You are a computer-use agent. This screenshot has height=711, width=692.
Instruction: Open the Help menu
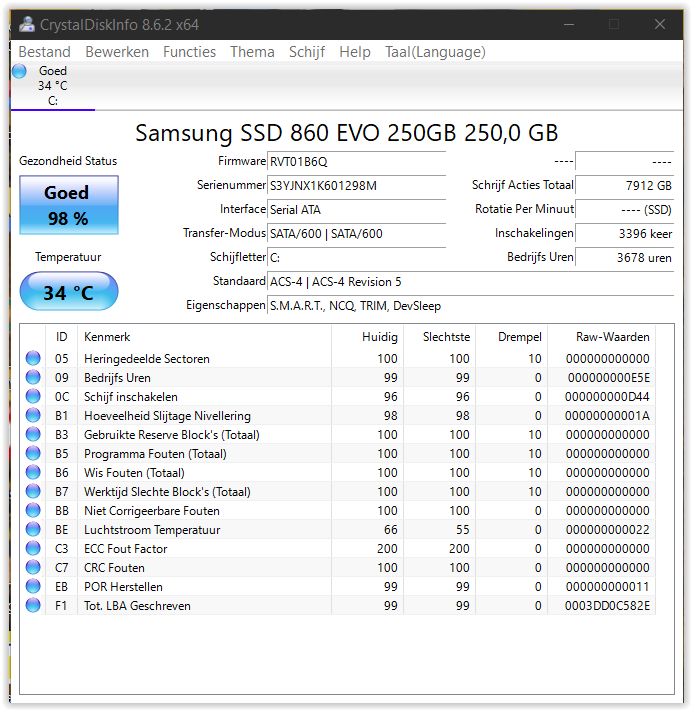(x=355, y=52)
